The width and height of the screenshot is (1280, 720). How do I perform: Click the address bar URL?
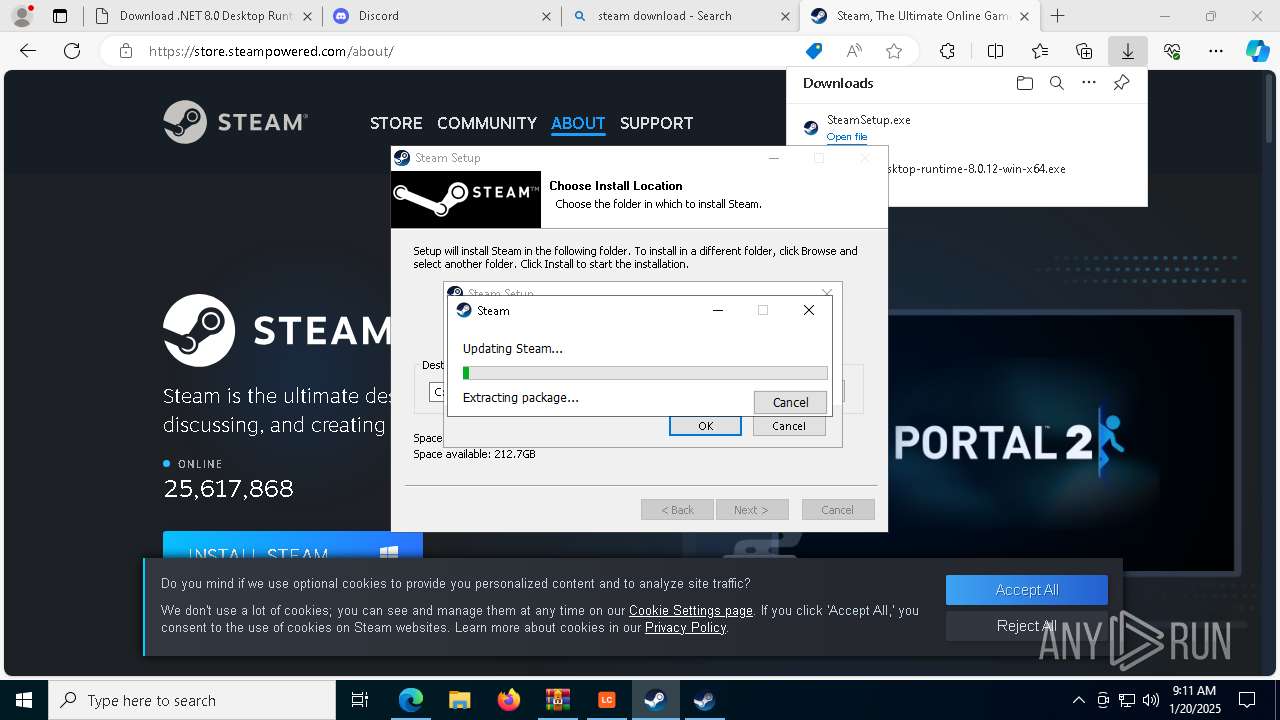click(x=271, y=51)
